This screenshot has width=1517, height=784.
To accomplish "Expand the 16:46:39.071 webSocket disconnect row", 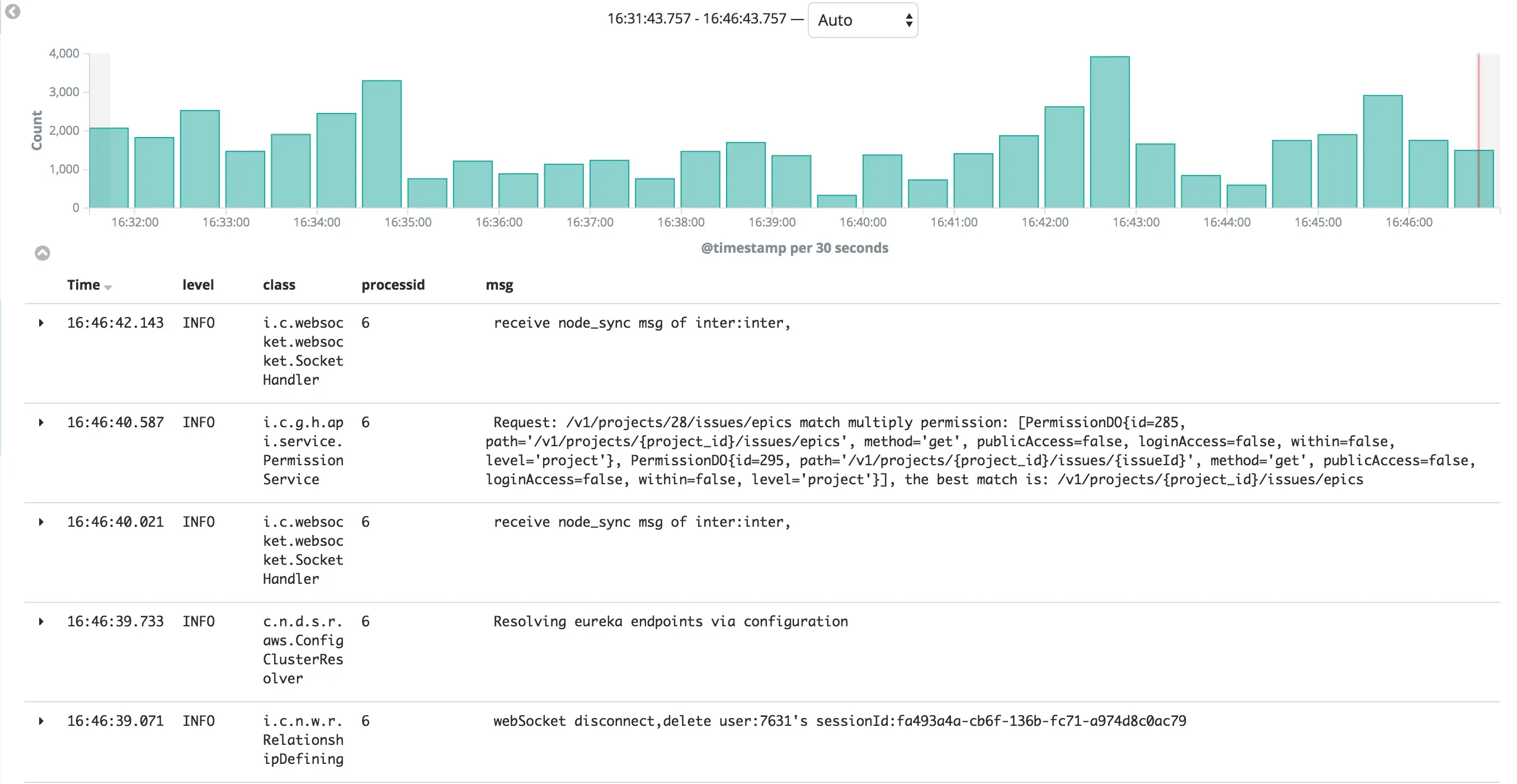I will [41, 721].
